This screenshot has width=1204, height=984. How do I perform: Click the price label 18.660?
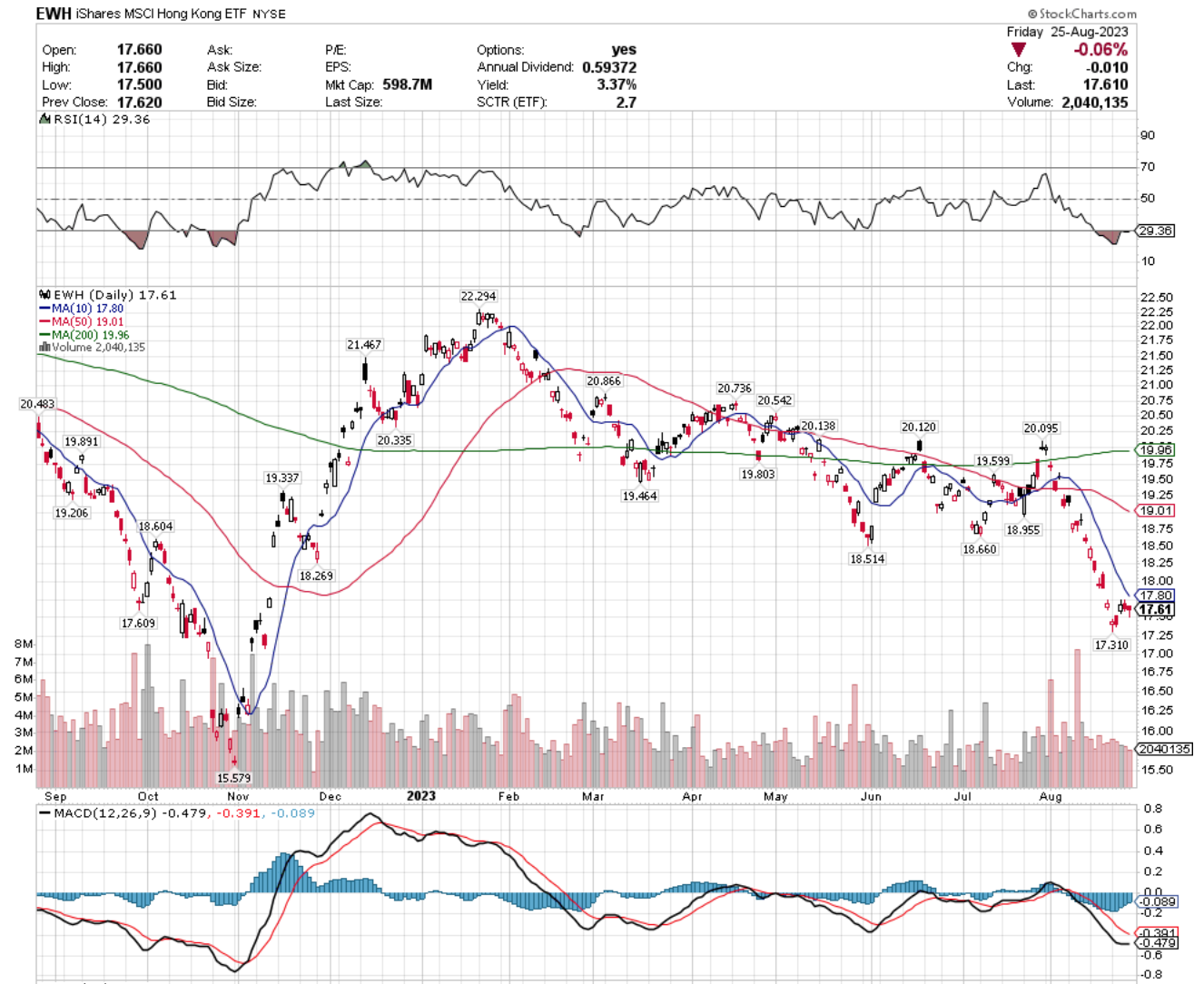point(980,549)
